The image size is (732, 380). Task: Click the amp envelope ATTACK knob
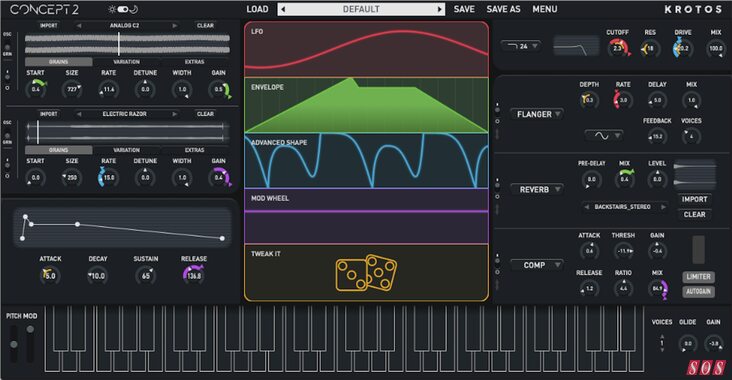click(x=49, y=276)
